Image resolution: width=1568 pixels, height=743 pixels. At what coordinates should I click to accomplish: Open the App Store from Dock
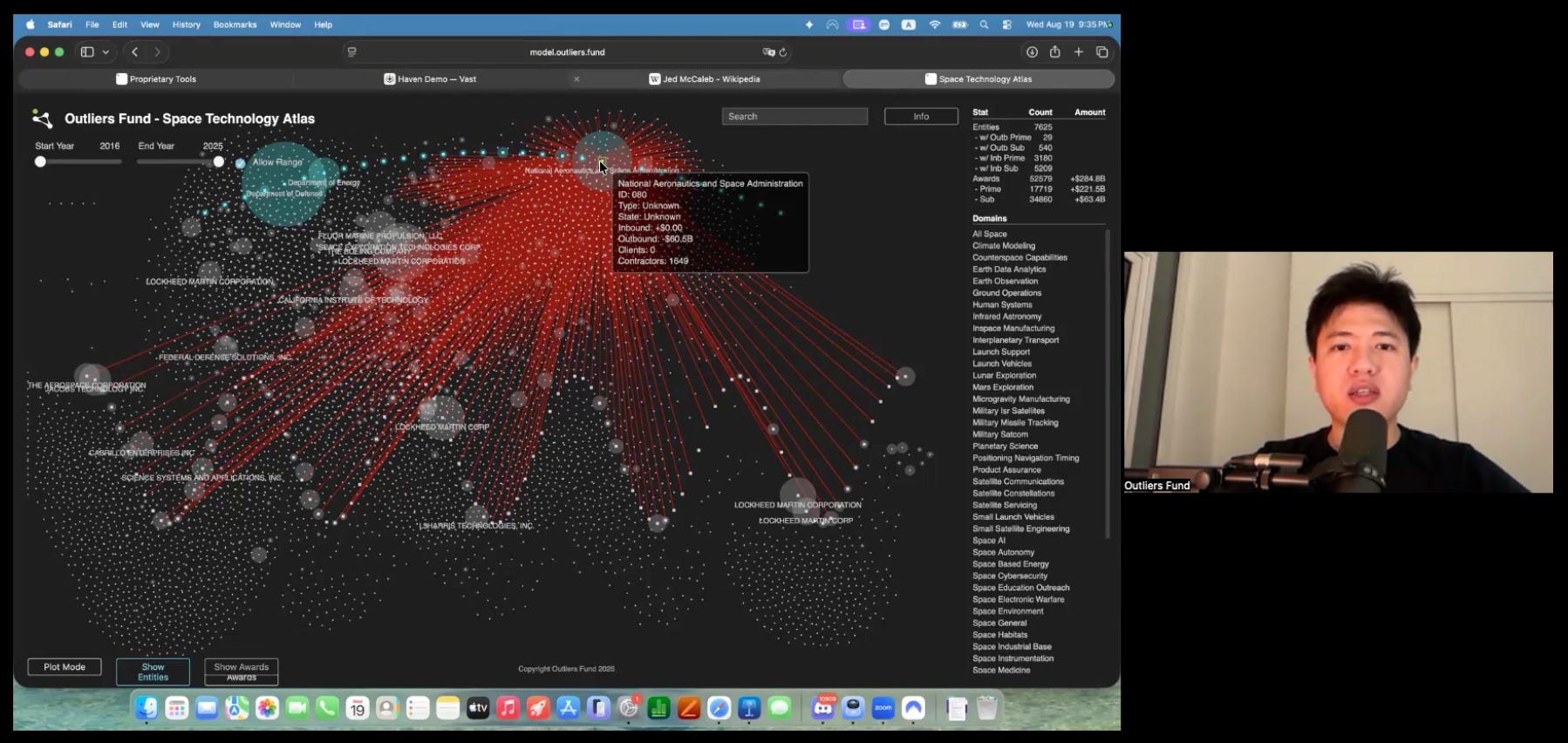click(568, 708)
